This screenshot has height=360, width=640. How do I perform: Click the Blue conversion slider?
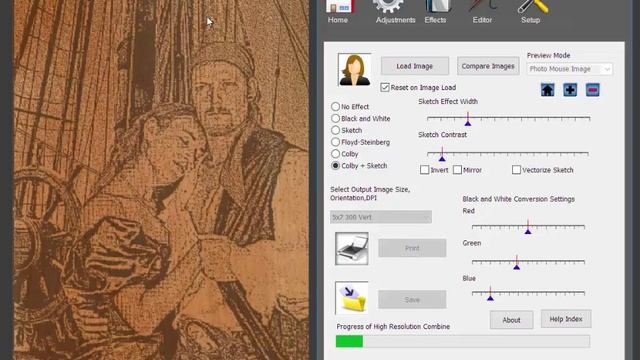coord(529,293)
